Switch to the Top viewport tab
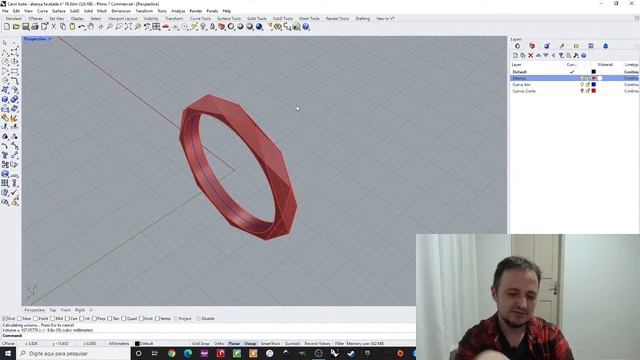This screenshot has height=360, width=640. (52, 310)
